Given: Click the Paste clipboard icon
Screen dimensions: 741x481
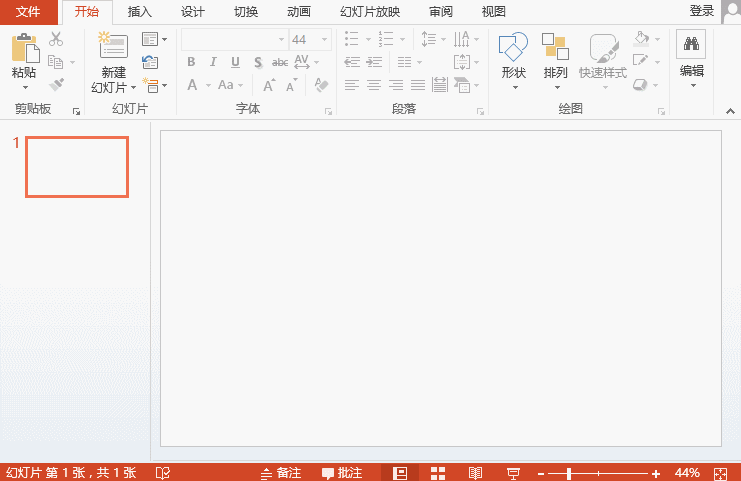Looking at the screenshot, I should pos(24,49).
